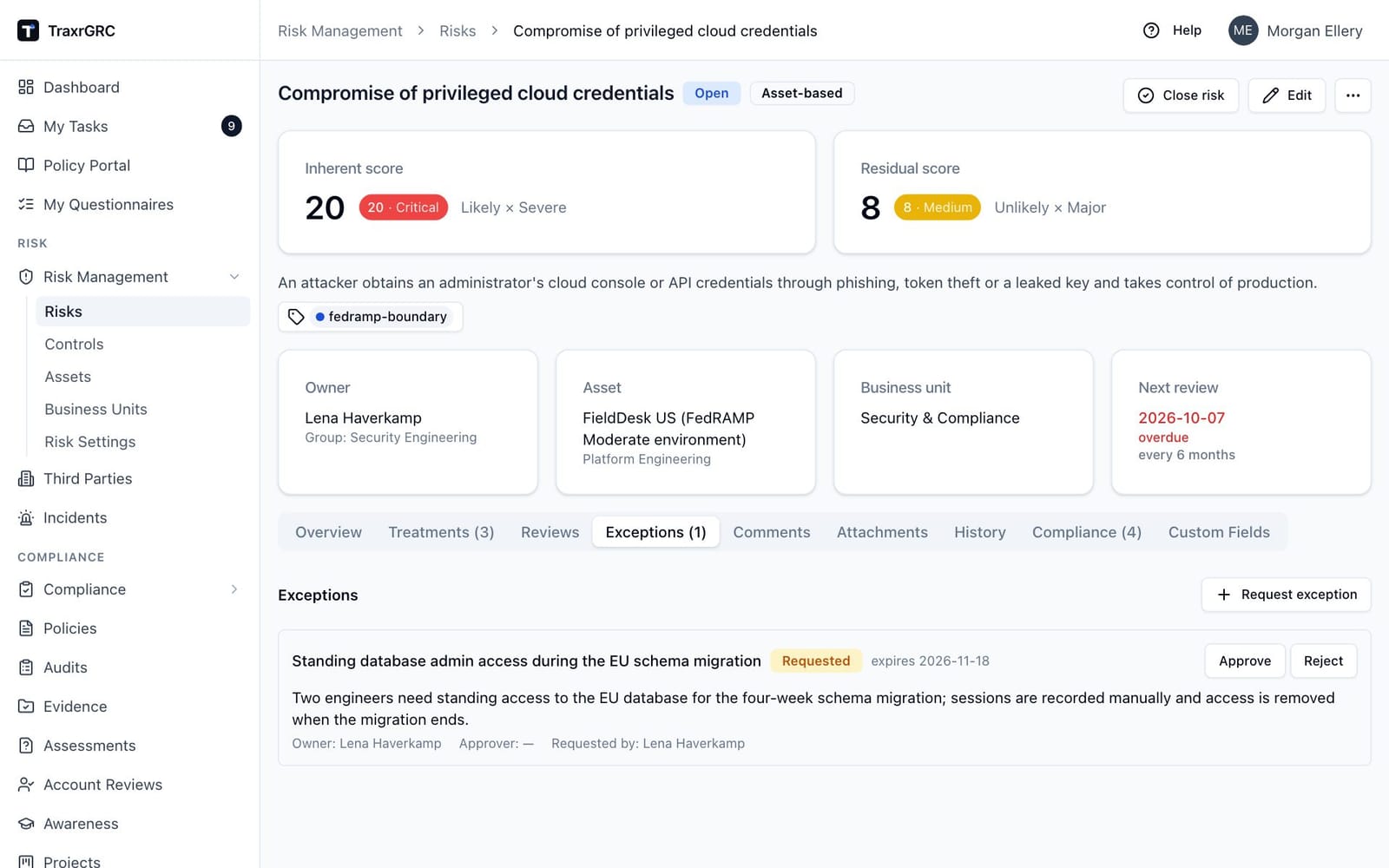Approve the database admin exception
The image size is (1389, 868).
[1245, 661]
